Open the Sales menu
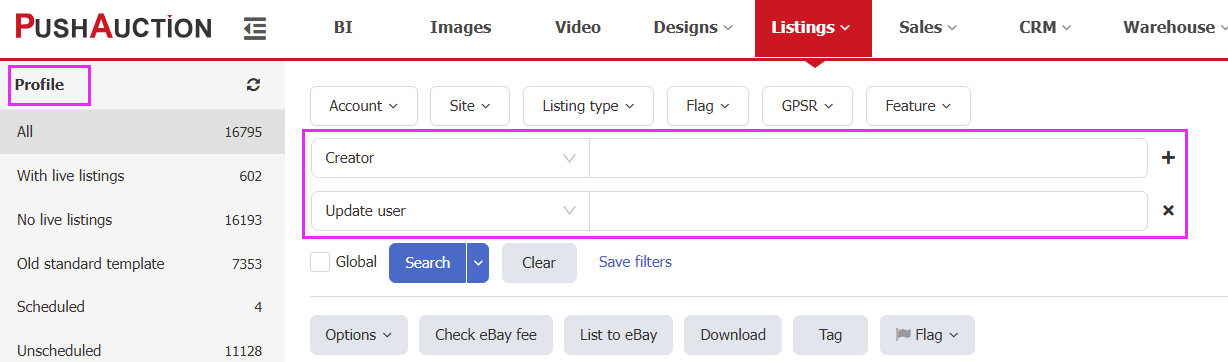The width and height of the screenshot is (1228, 362). 928,28
